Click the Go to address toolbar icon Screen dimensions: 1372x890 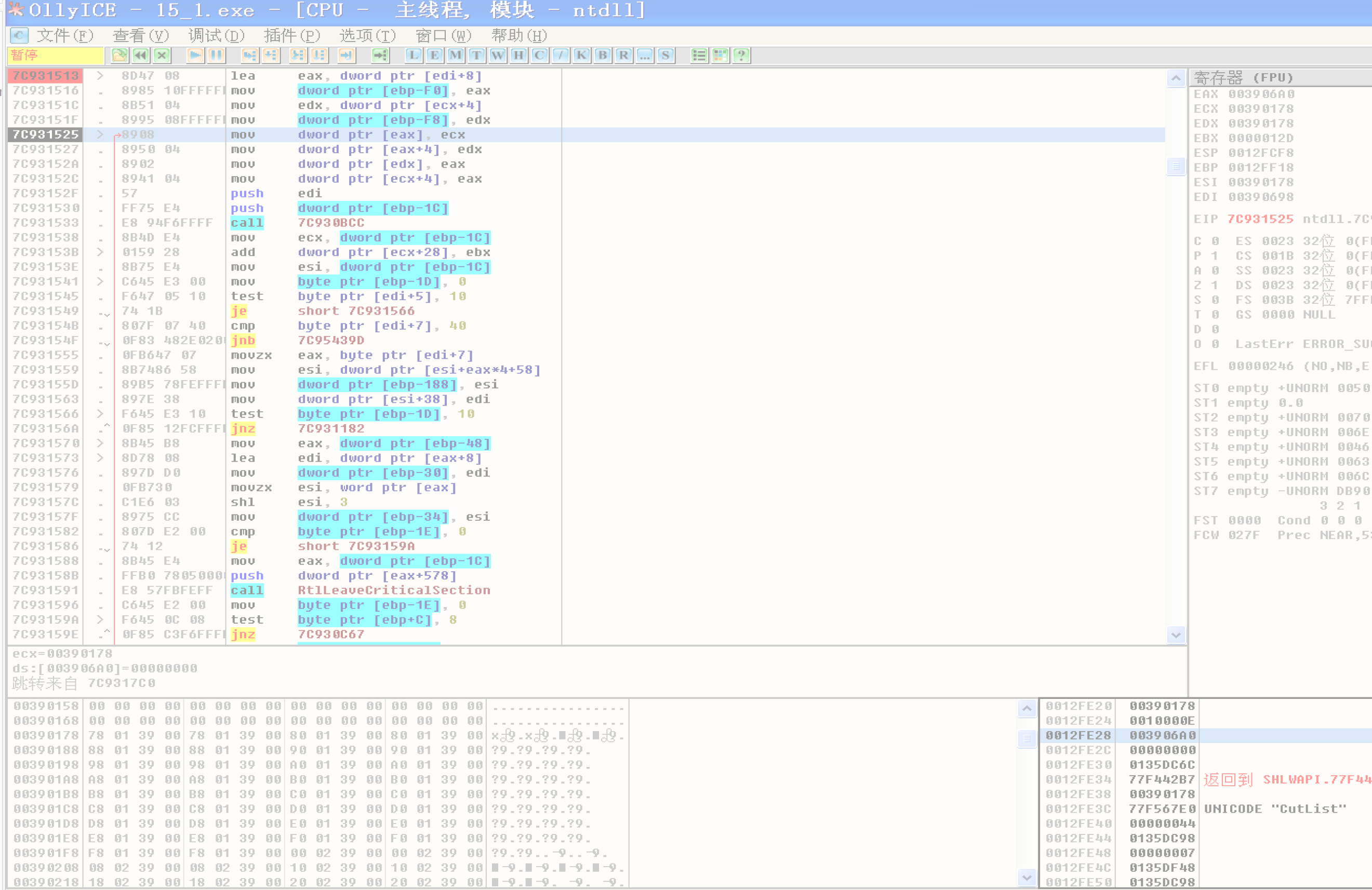coord(380,56)
